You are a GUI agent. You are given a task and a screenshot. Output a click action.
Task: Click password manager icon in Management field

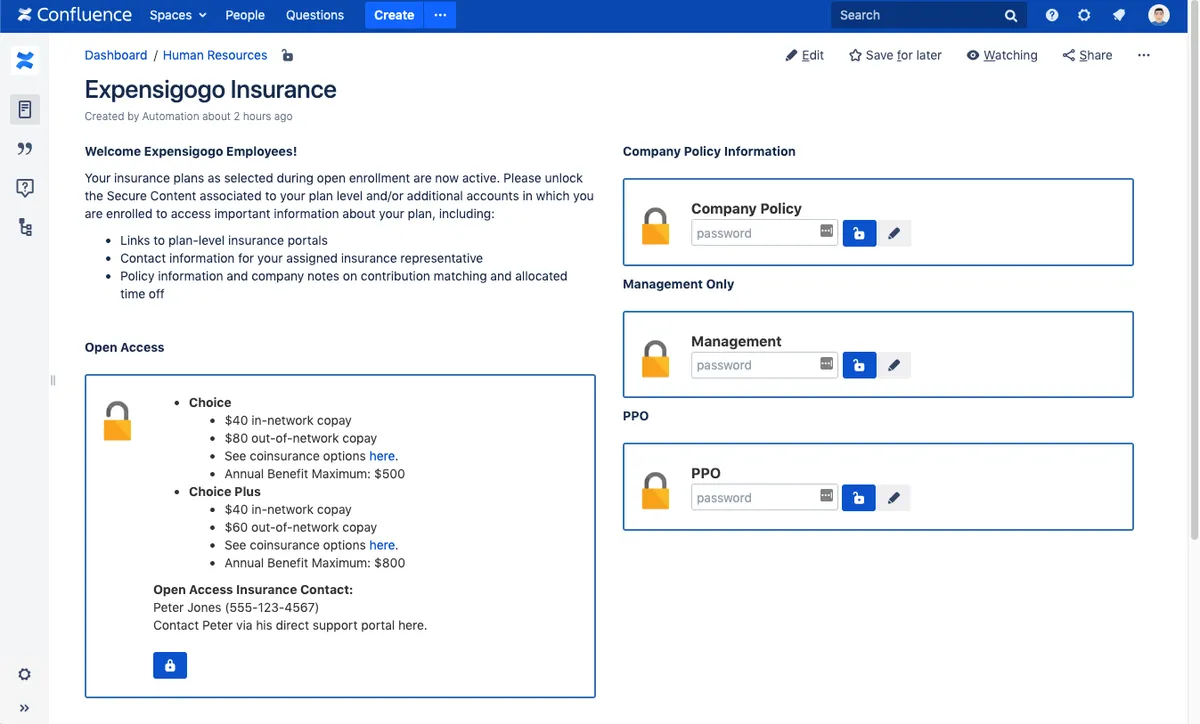pos(827,364)
